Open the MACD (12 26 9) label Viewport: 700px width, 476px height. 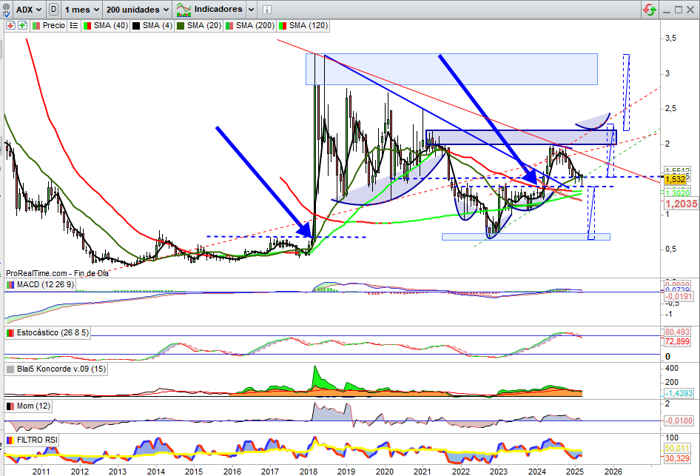[45, 284]
